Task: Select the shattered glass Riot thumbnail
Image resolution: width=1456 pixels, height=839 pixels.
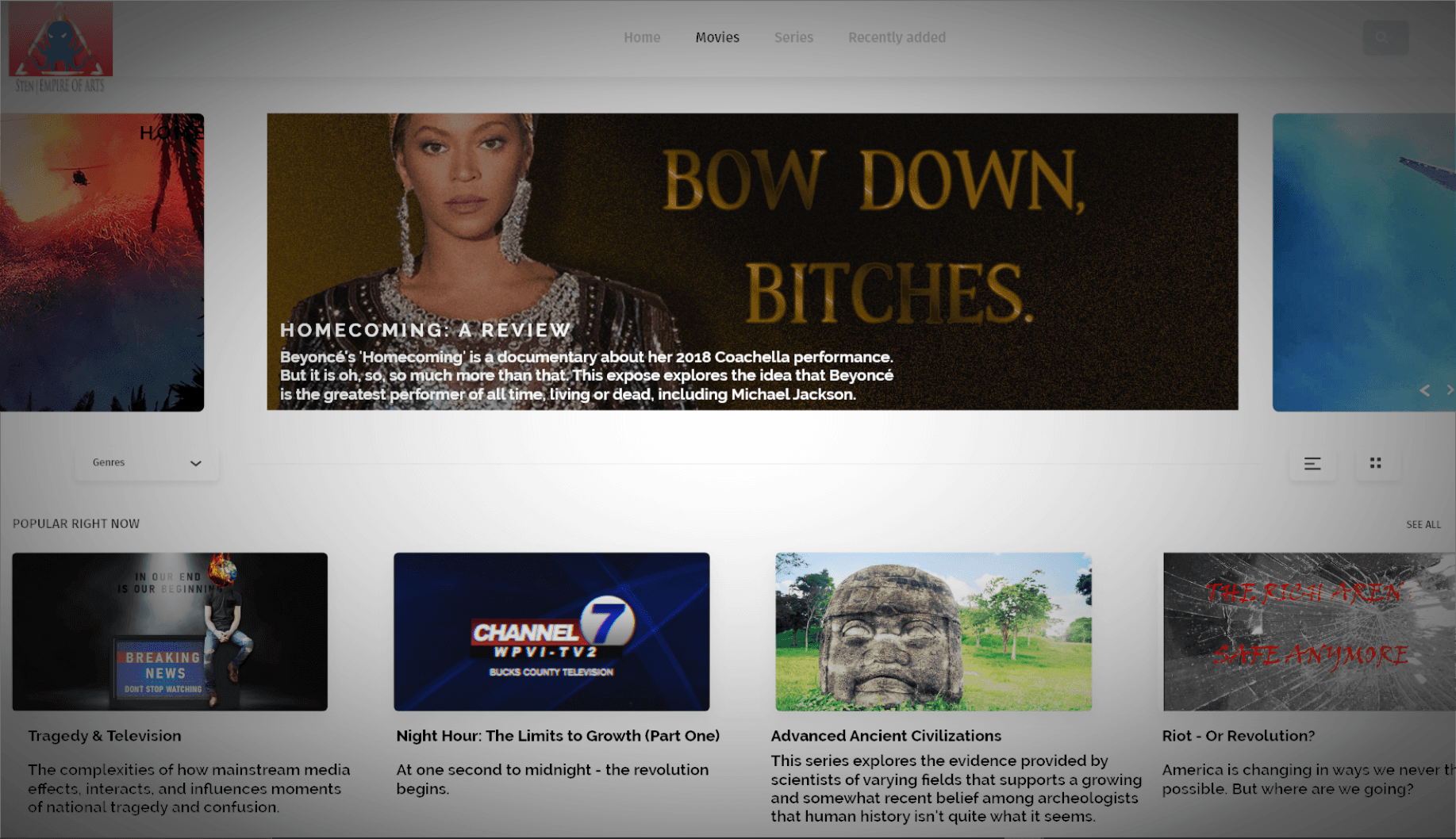Action: pos(1309,632)
